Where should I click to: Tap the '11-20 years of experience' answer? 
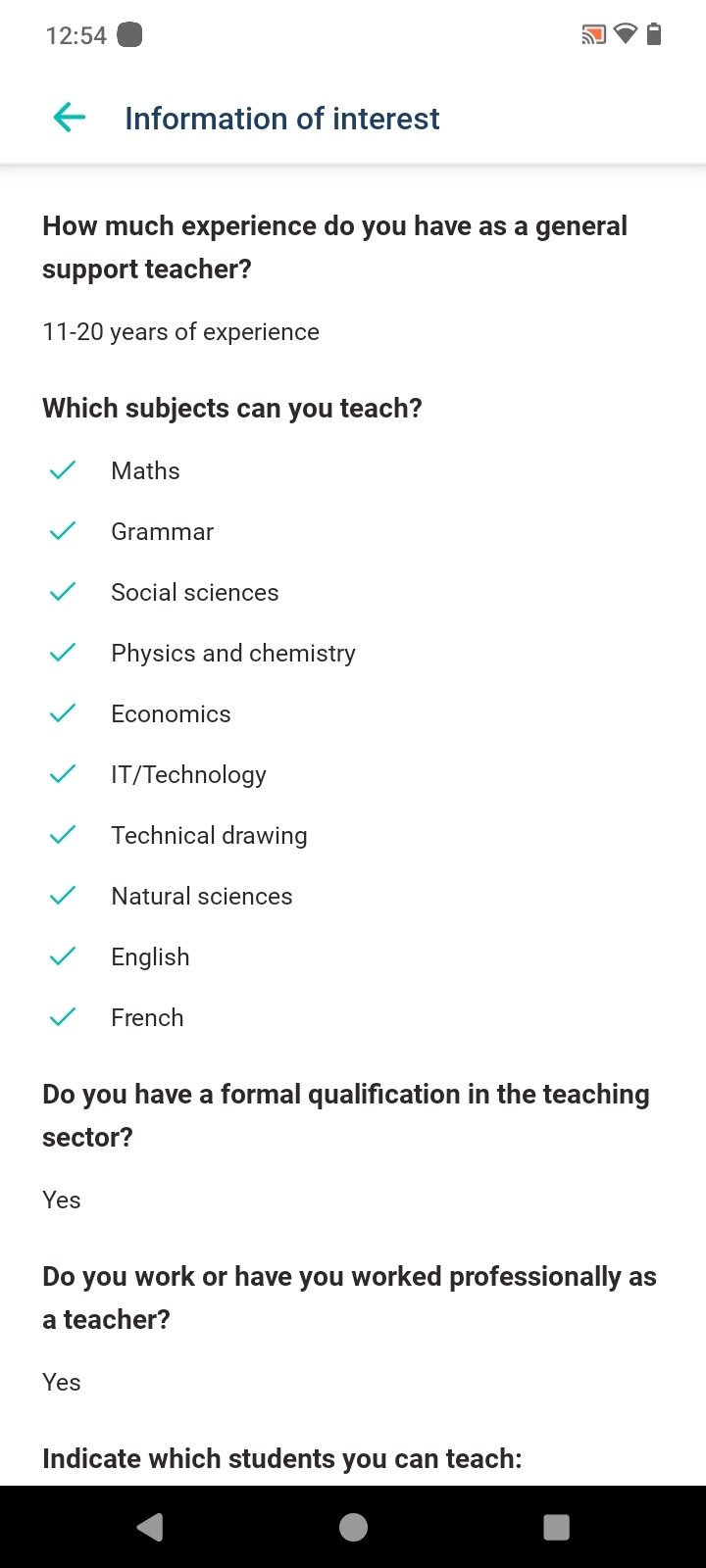click(180, 332)
